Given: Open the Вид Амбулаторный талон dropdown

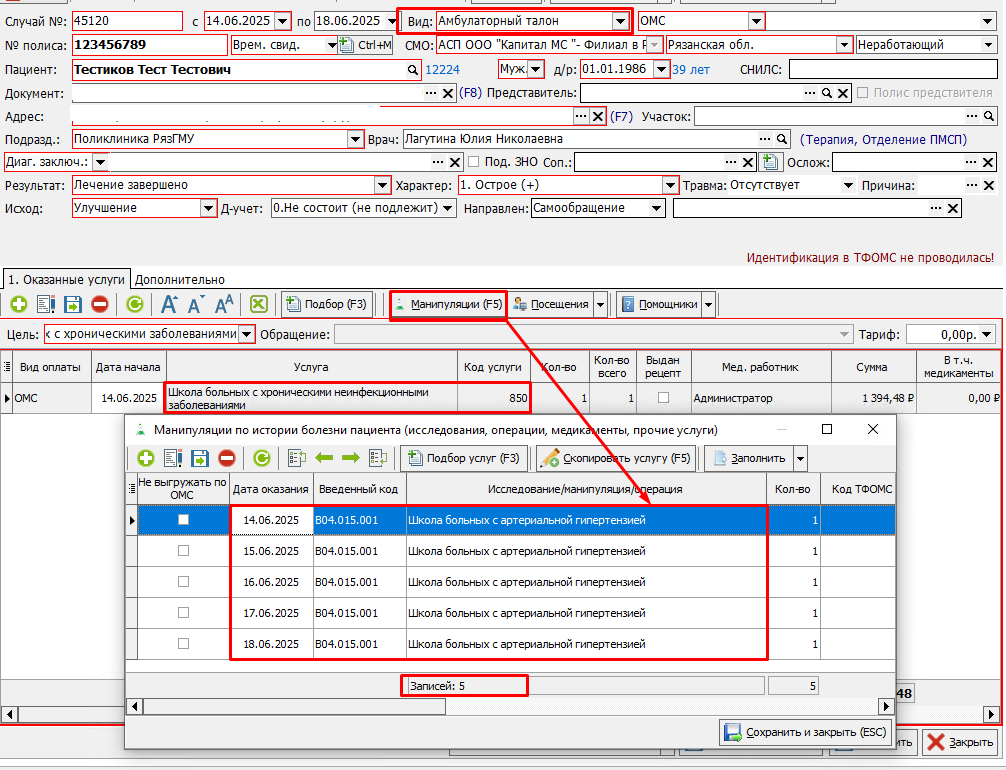Looking at the screenshot, I should click(620, 21).
